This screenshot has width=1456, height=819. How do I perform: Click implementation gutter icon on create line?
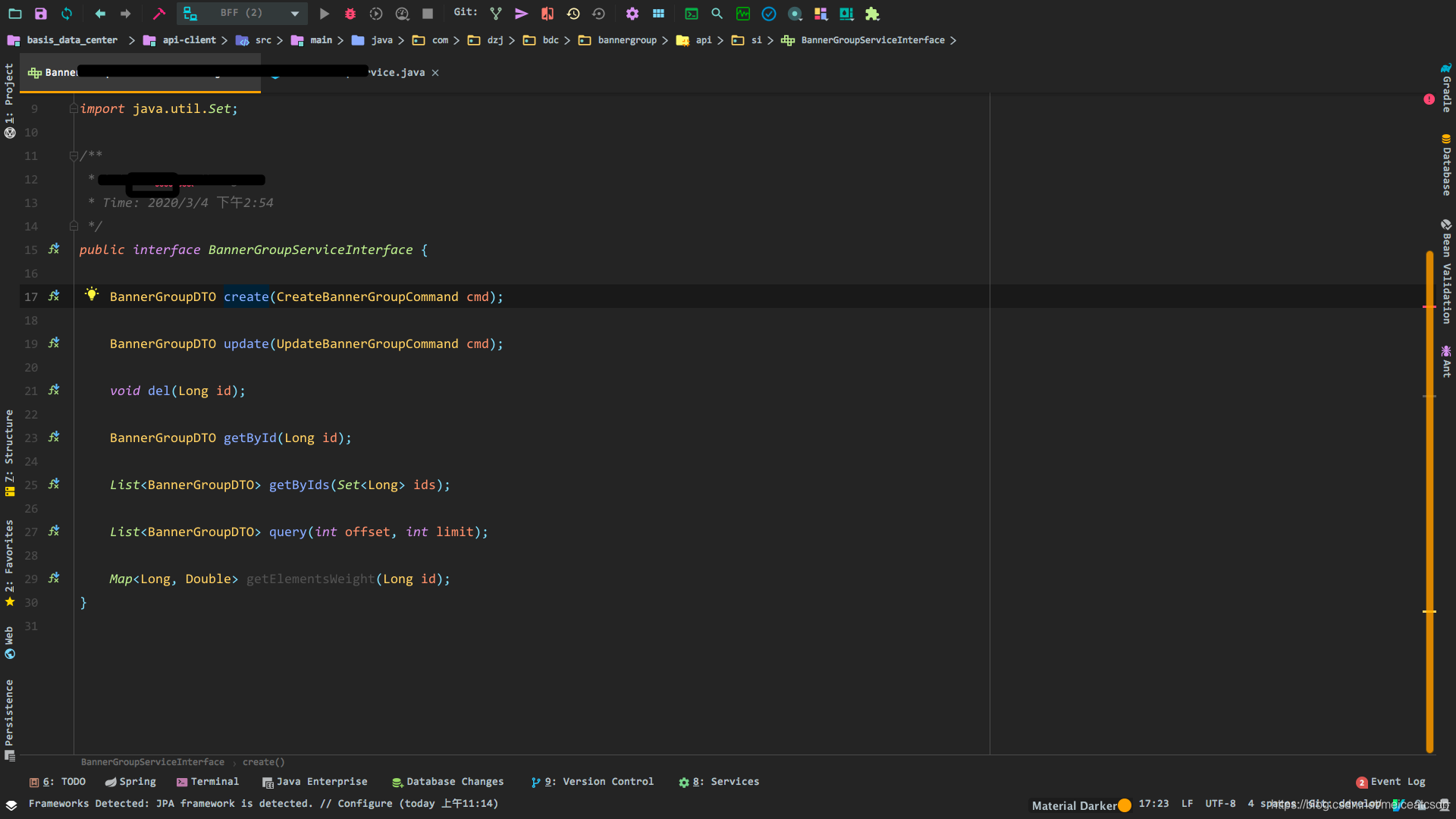[54, 297]
